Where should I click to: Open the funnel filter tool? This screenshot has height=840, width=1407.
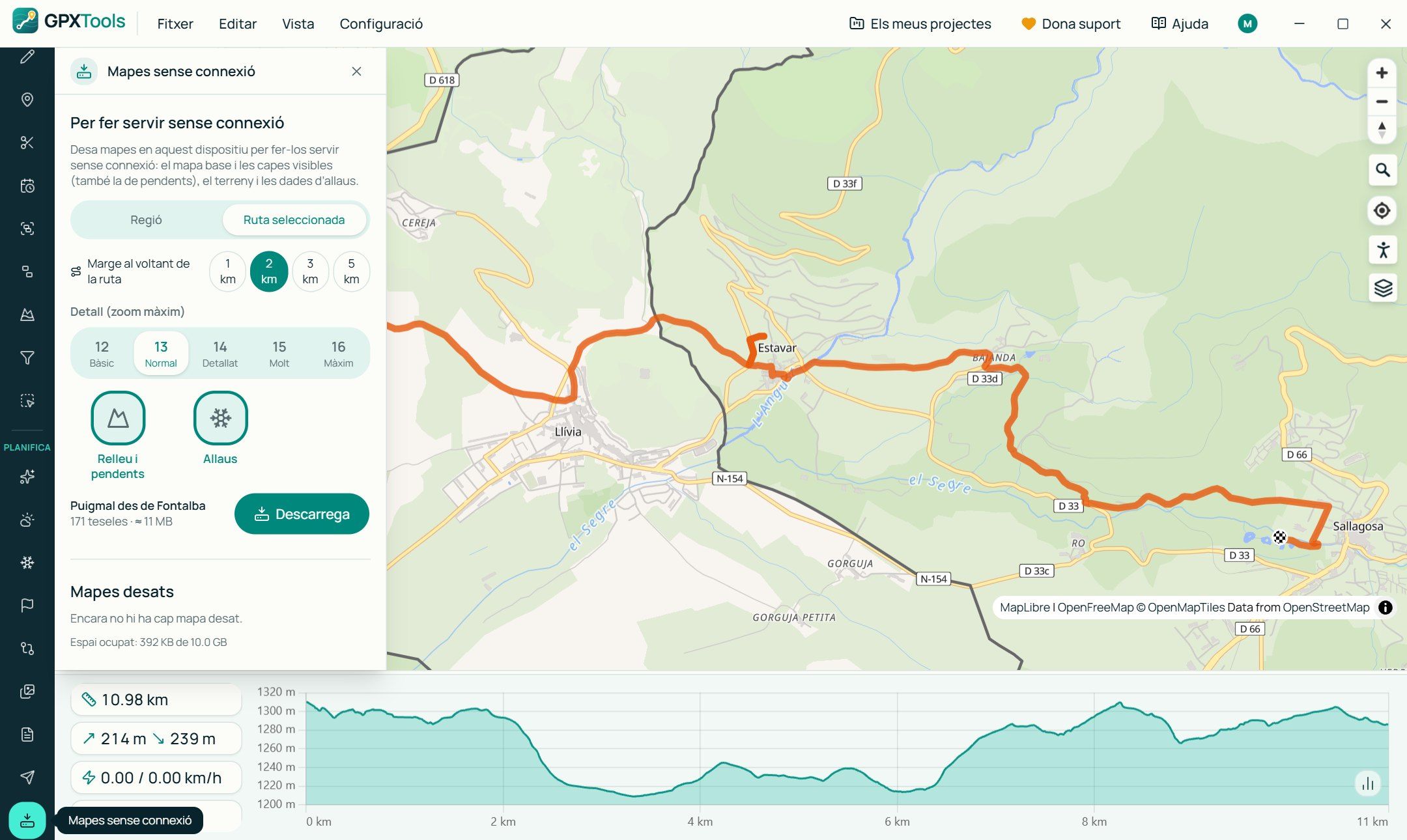point(27,357)
